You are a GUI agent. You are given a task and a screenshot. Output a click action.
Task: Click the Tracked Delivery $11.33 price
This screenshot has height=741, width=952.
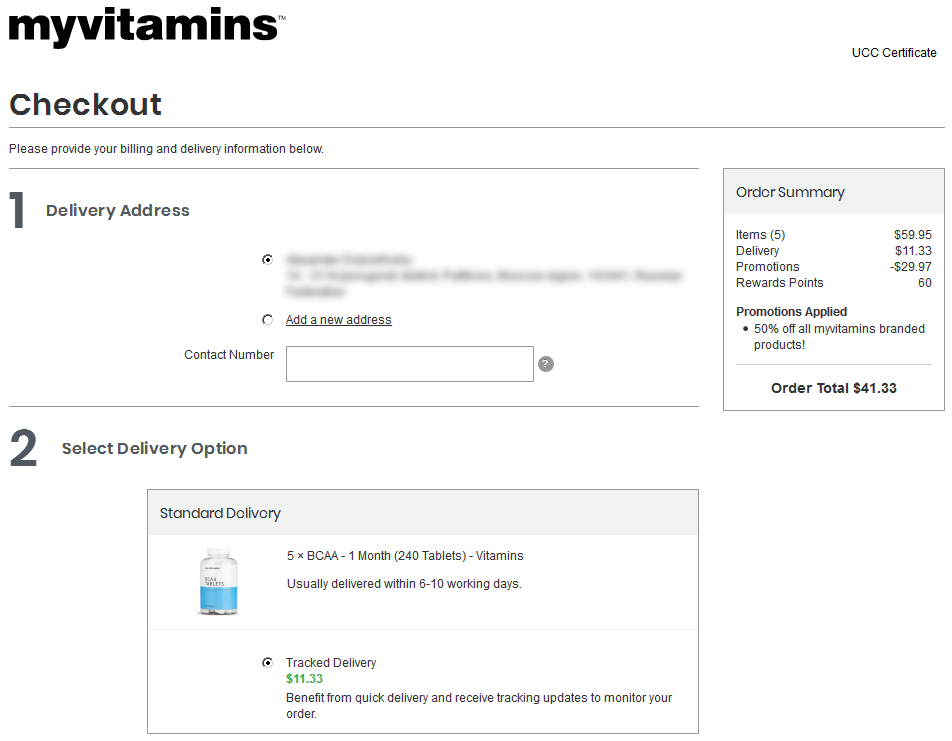coord(304,679)
